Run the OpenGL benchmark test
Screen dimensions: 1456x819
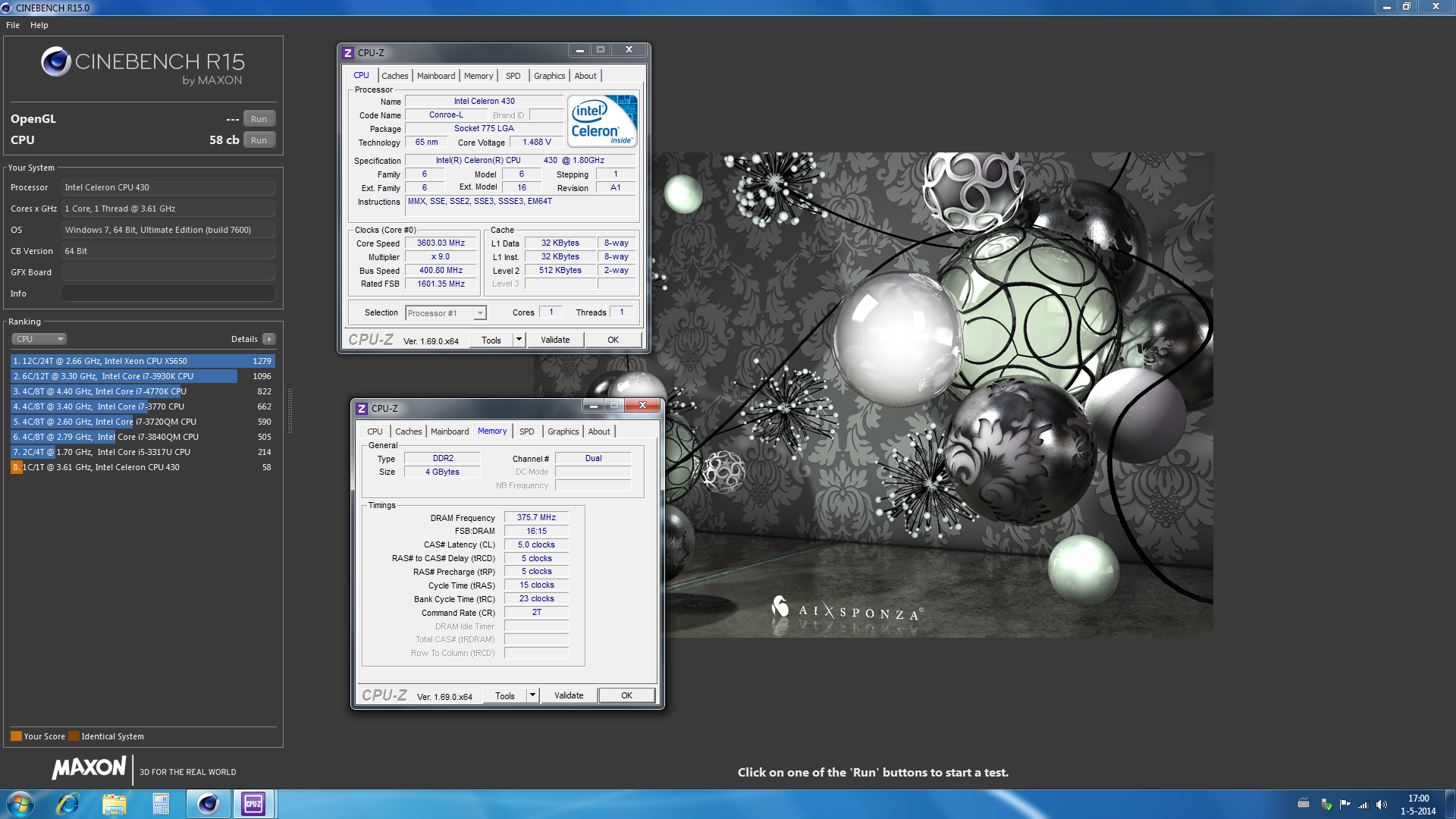coord(259,119)
